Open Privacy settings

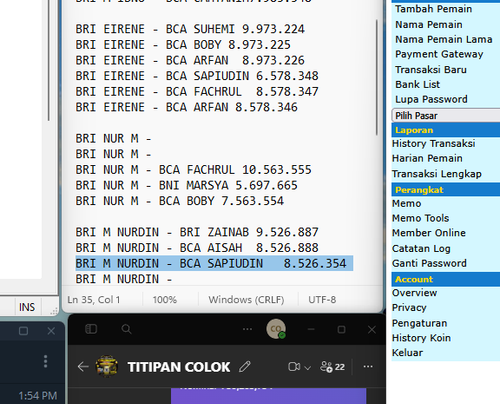(x=409, y=307)
